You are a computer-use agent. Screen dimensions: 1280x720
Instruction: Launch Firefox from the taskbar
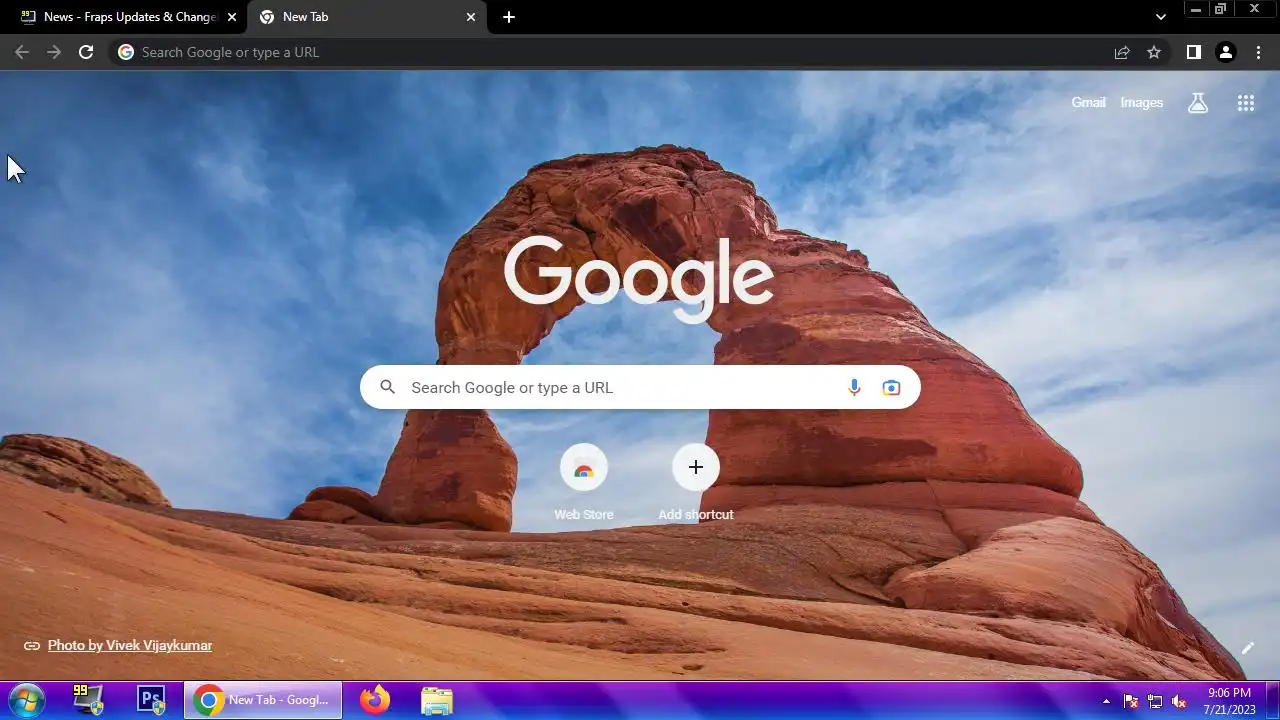(375, 700)
